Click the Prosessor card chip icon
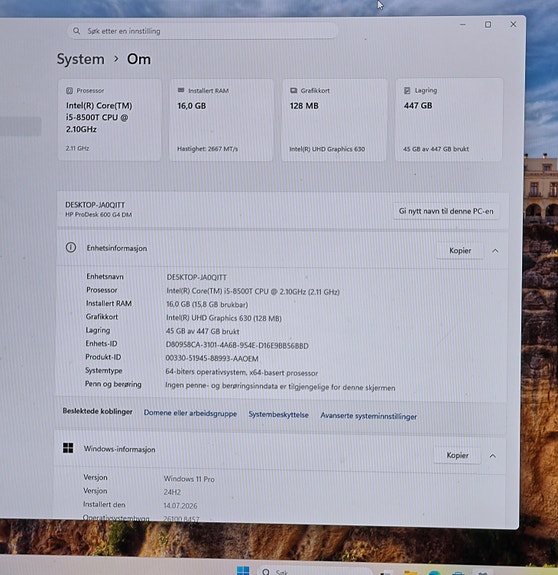The width and height of the screenshot is (558, 575). tap(69, 90)
